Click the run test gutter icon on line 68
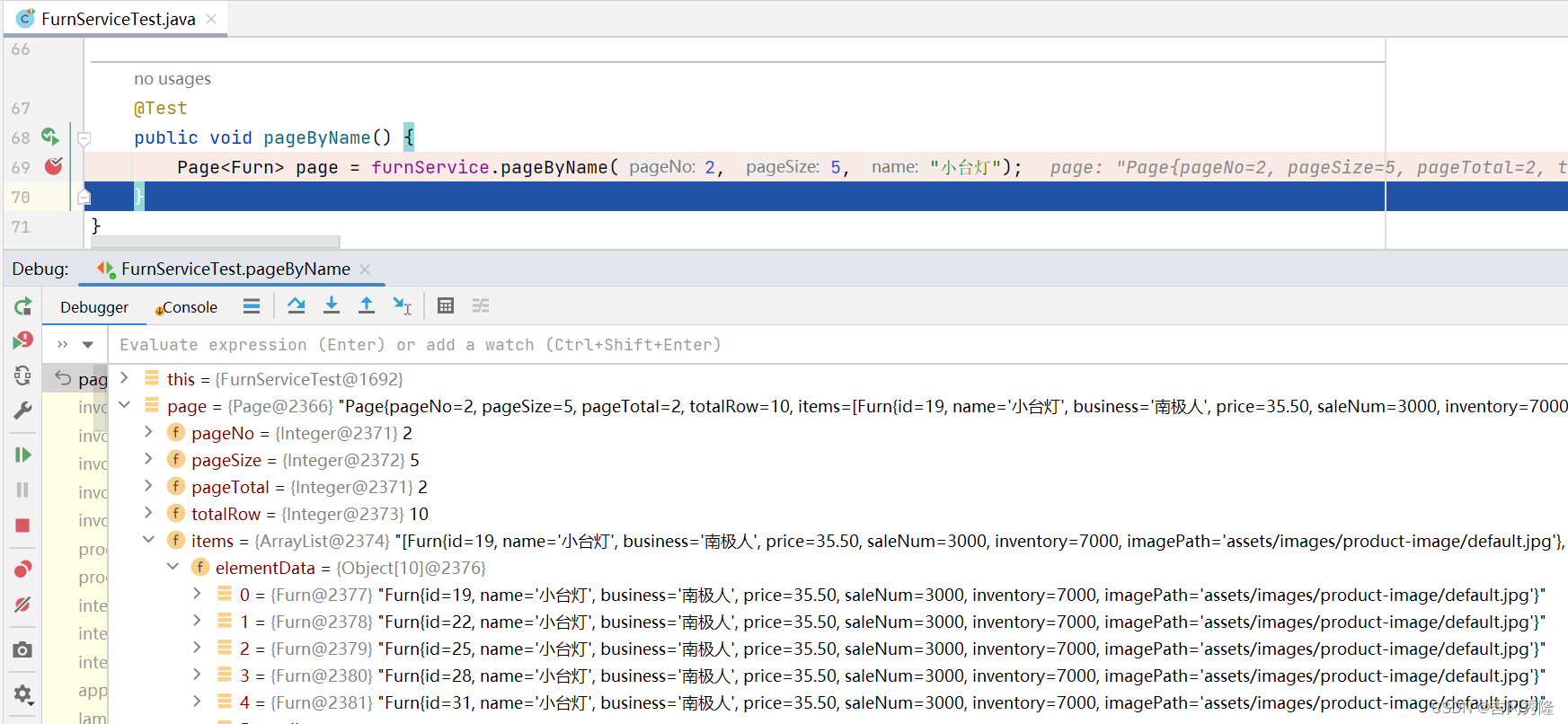This screenshot has height=724, width=1568. coord(50,137)
